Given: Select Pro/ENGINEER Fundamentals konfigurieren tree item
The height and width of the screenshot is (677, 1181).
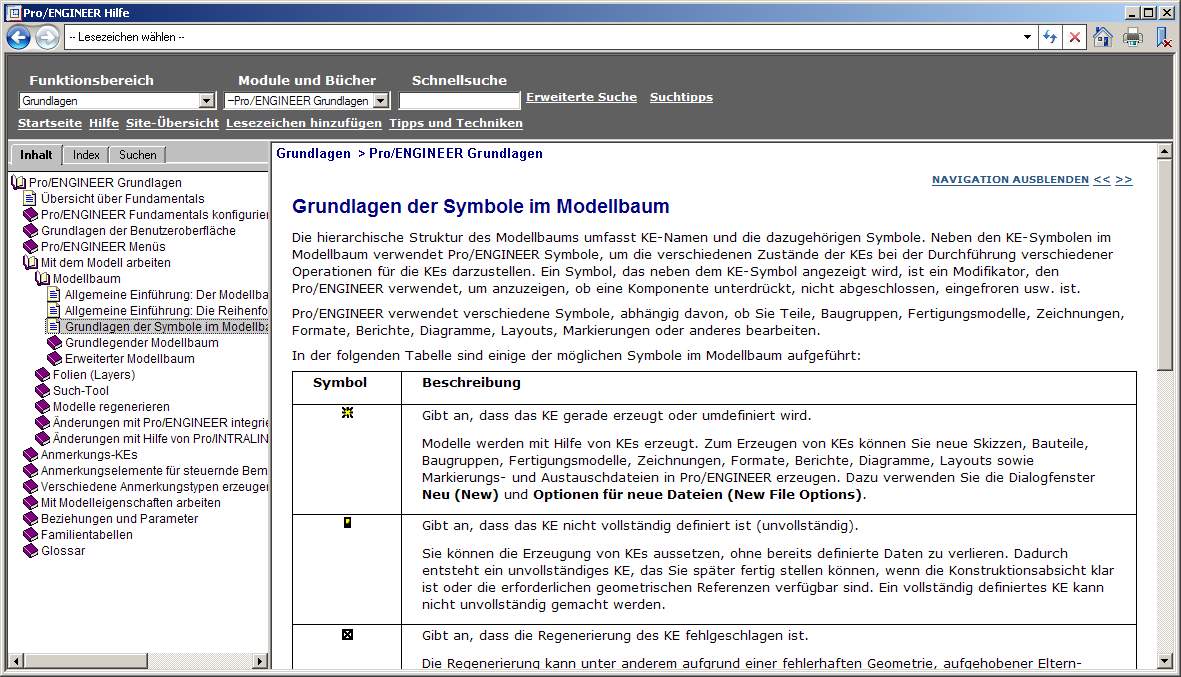Looking at the screenshot, I should (154, 215).
